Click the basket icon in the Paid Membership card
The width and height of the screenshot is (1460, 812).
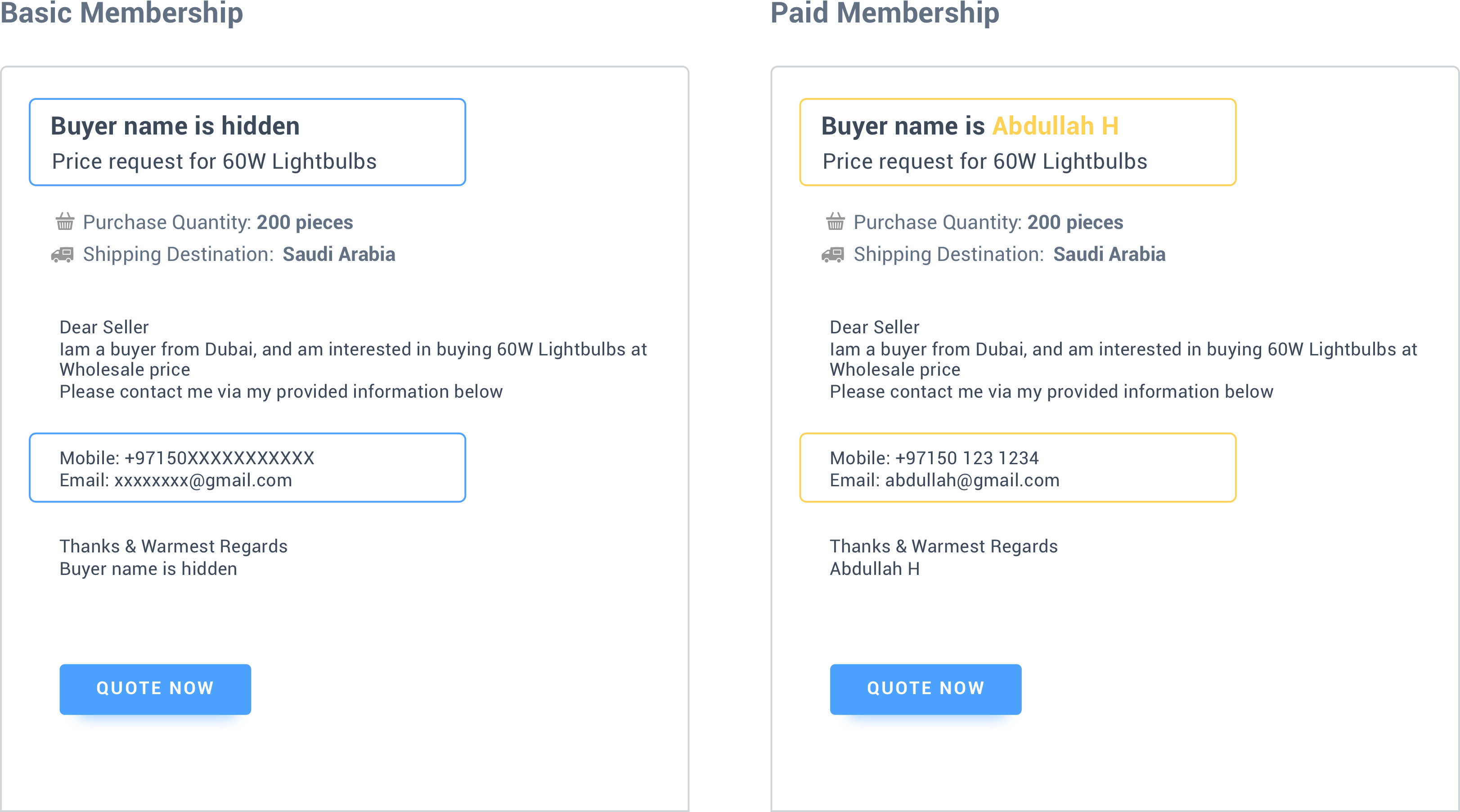click(x=836, y=222)
